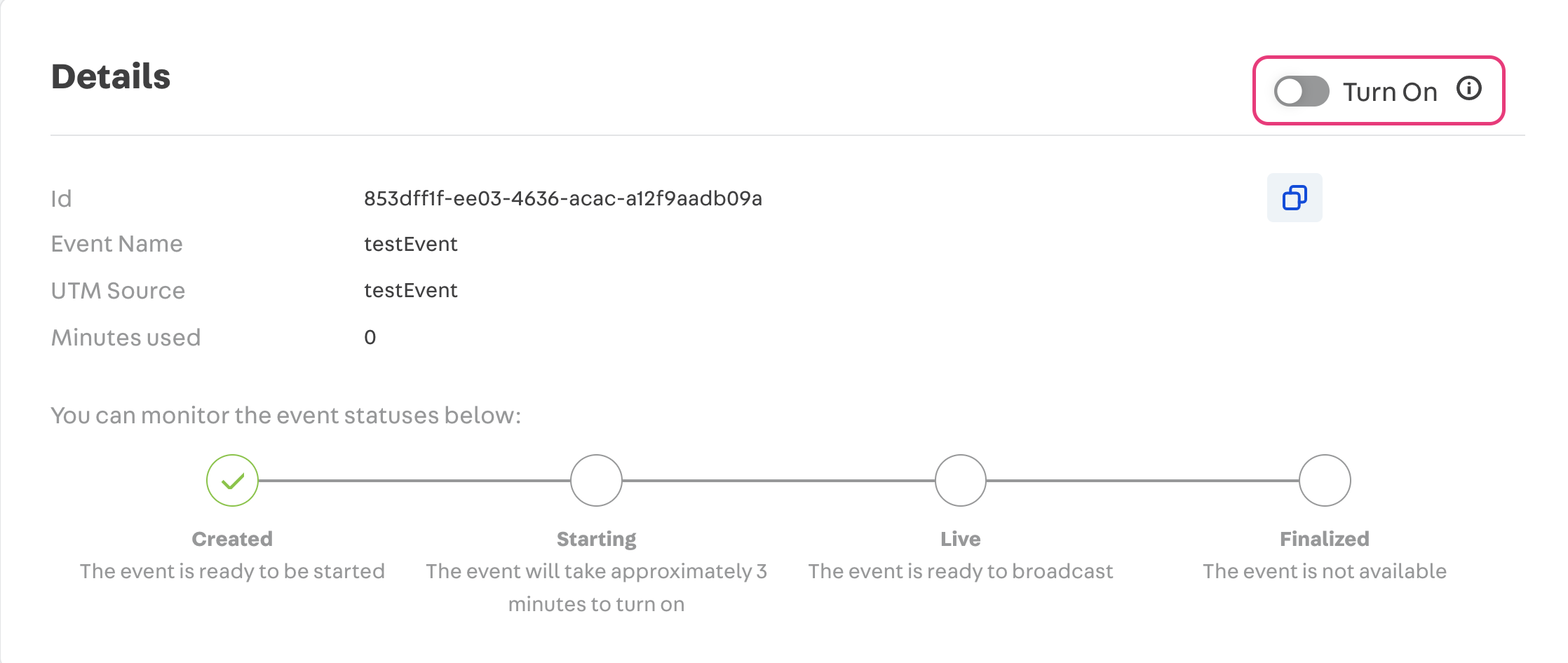
Task: Click the Id field label
Action: 61,199
